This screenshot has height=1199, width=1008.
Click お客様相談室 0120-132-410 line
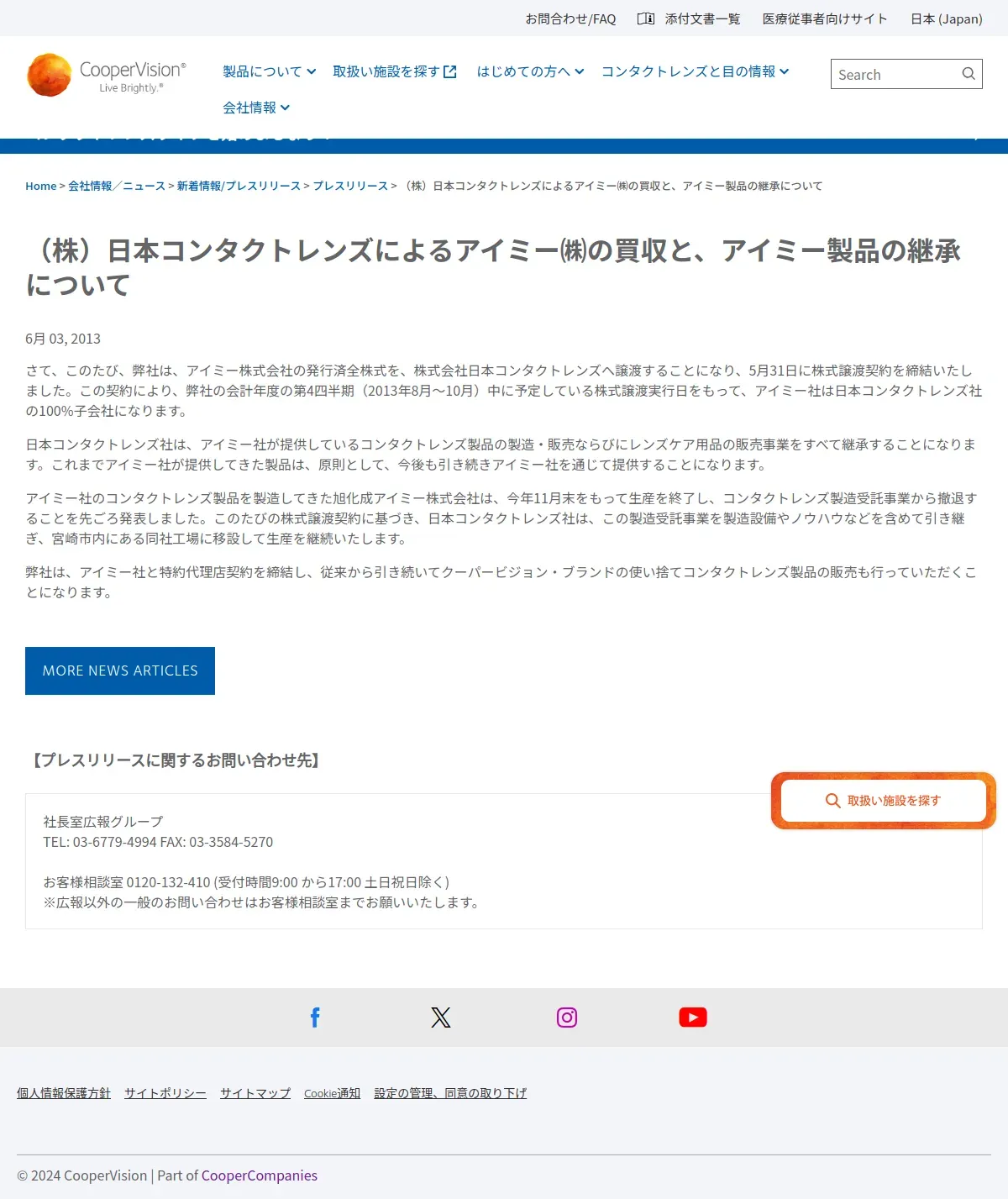(246, 882)
